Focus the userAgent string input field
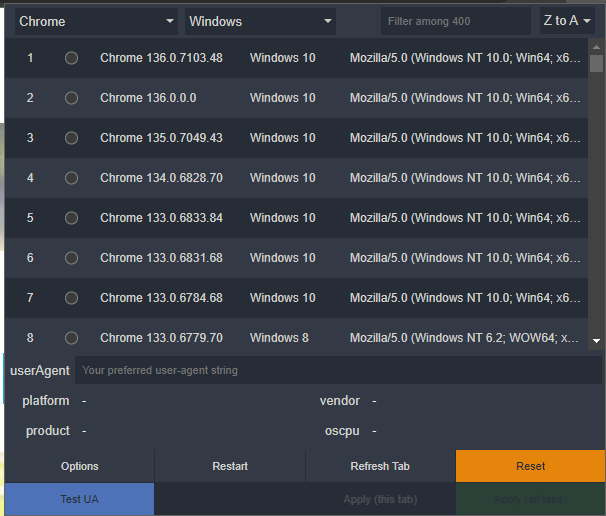 click(x=338, y=370)
